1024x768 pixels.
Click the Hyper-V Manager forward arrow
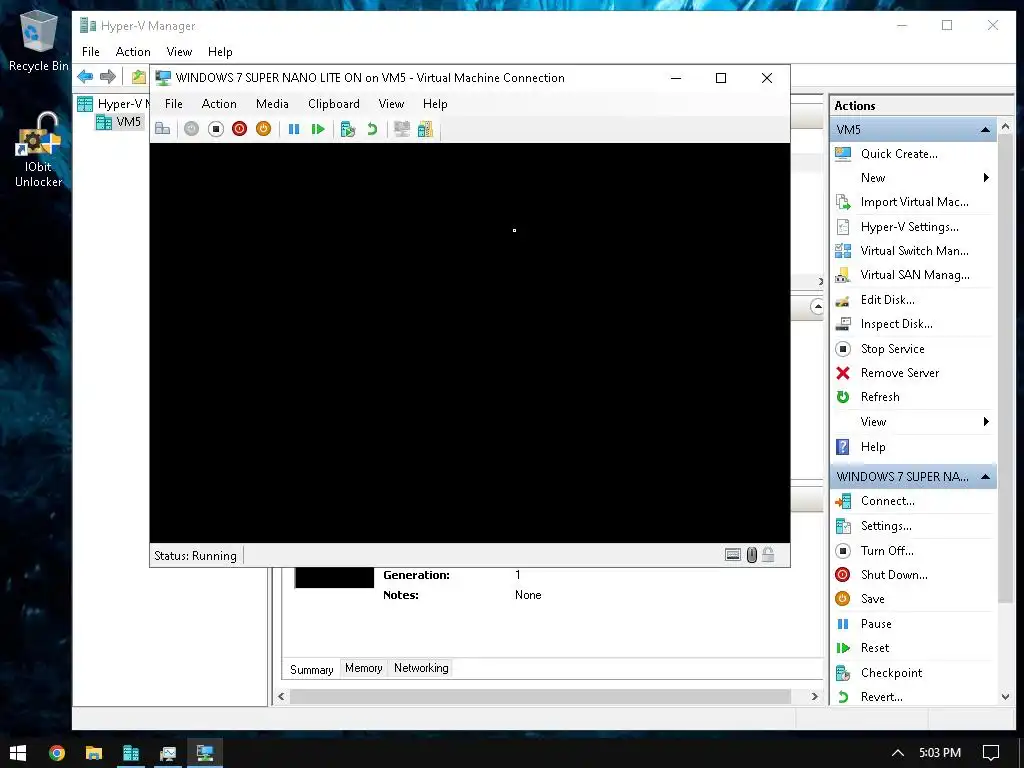click(108, 76)
